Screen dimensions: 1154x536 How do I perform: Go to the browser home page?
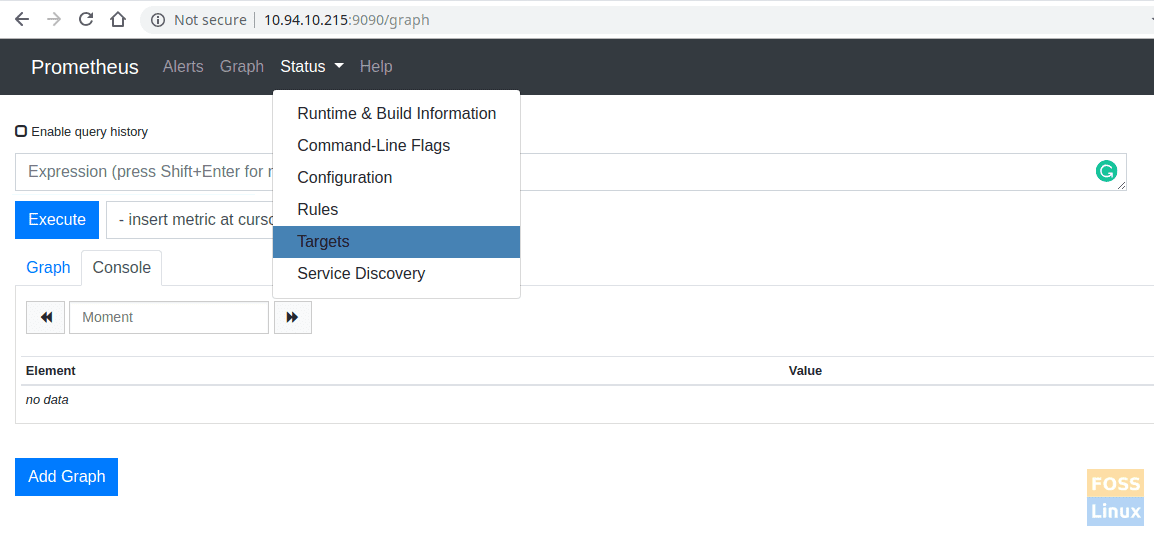(118, 19)
